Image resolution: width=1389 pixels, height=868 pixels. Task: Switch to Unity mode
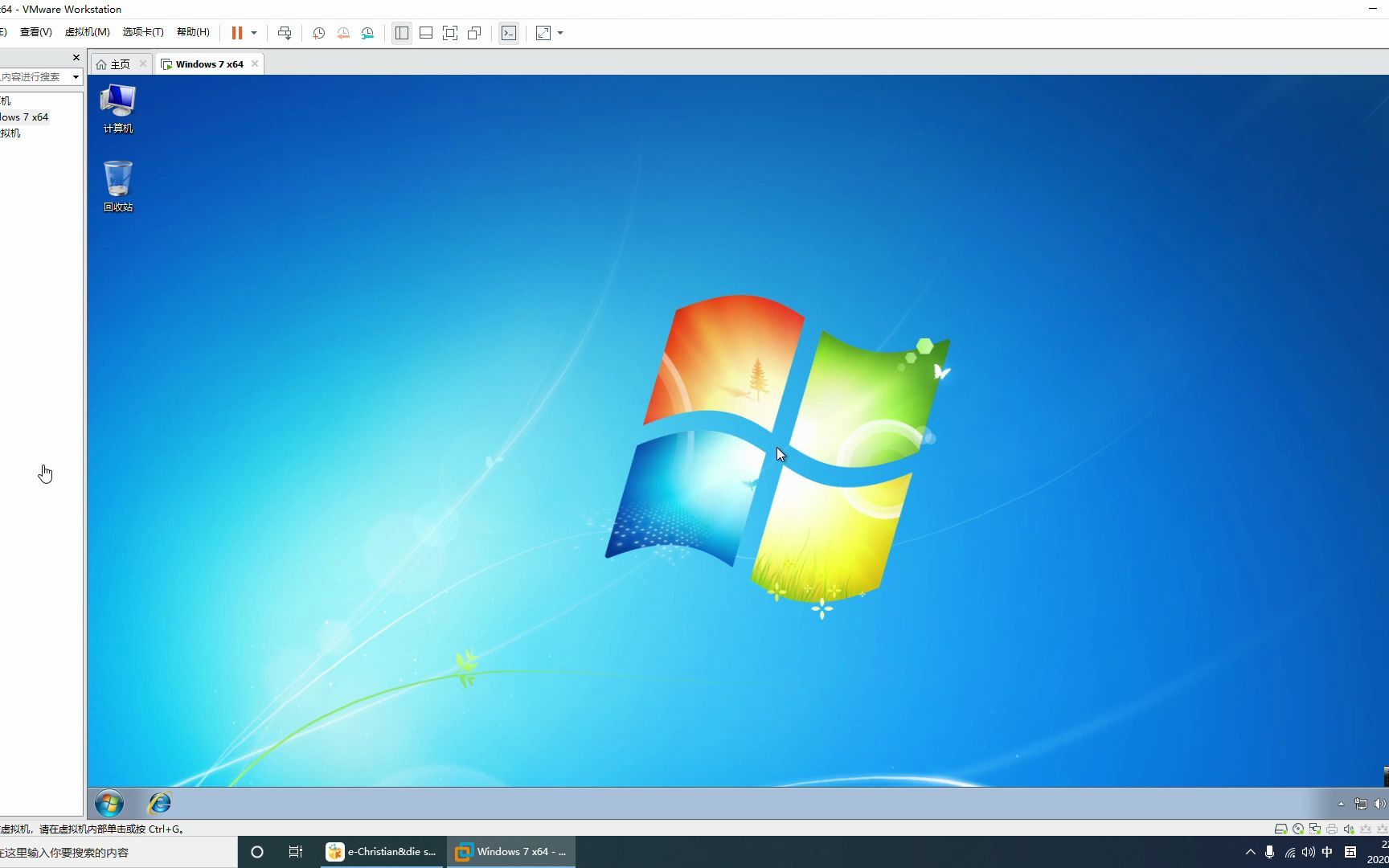point(474,33)
